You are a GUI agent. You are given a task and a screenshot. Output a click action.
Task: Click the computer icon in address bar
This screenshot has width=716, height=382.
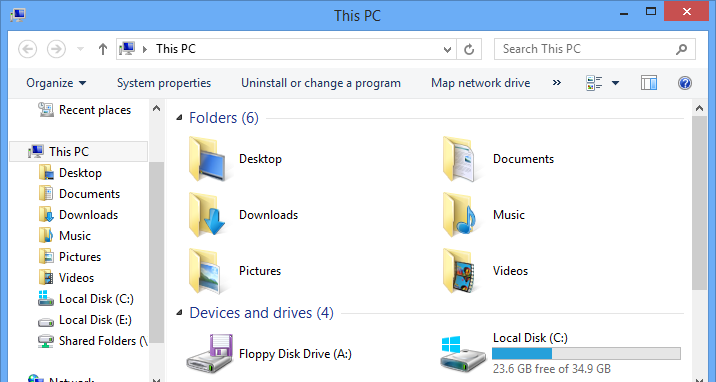(127, 48)
